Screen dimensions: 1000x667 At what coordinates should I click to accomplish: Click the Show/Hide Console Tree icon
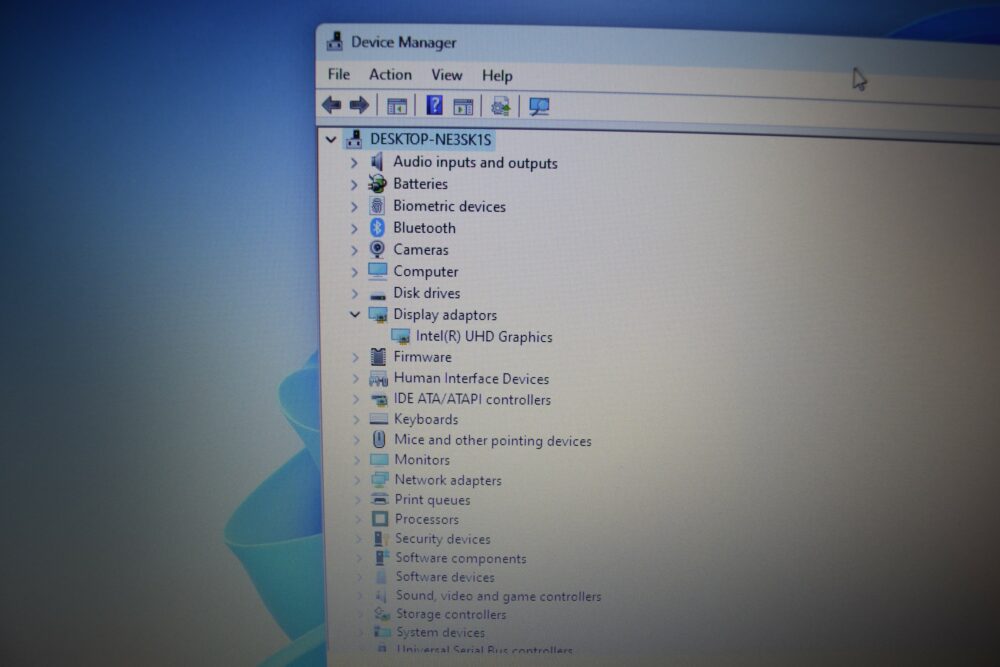pyautogui.click(x=397, y=106)
